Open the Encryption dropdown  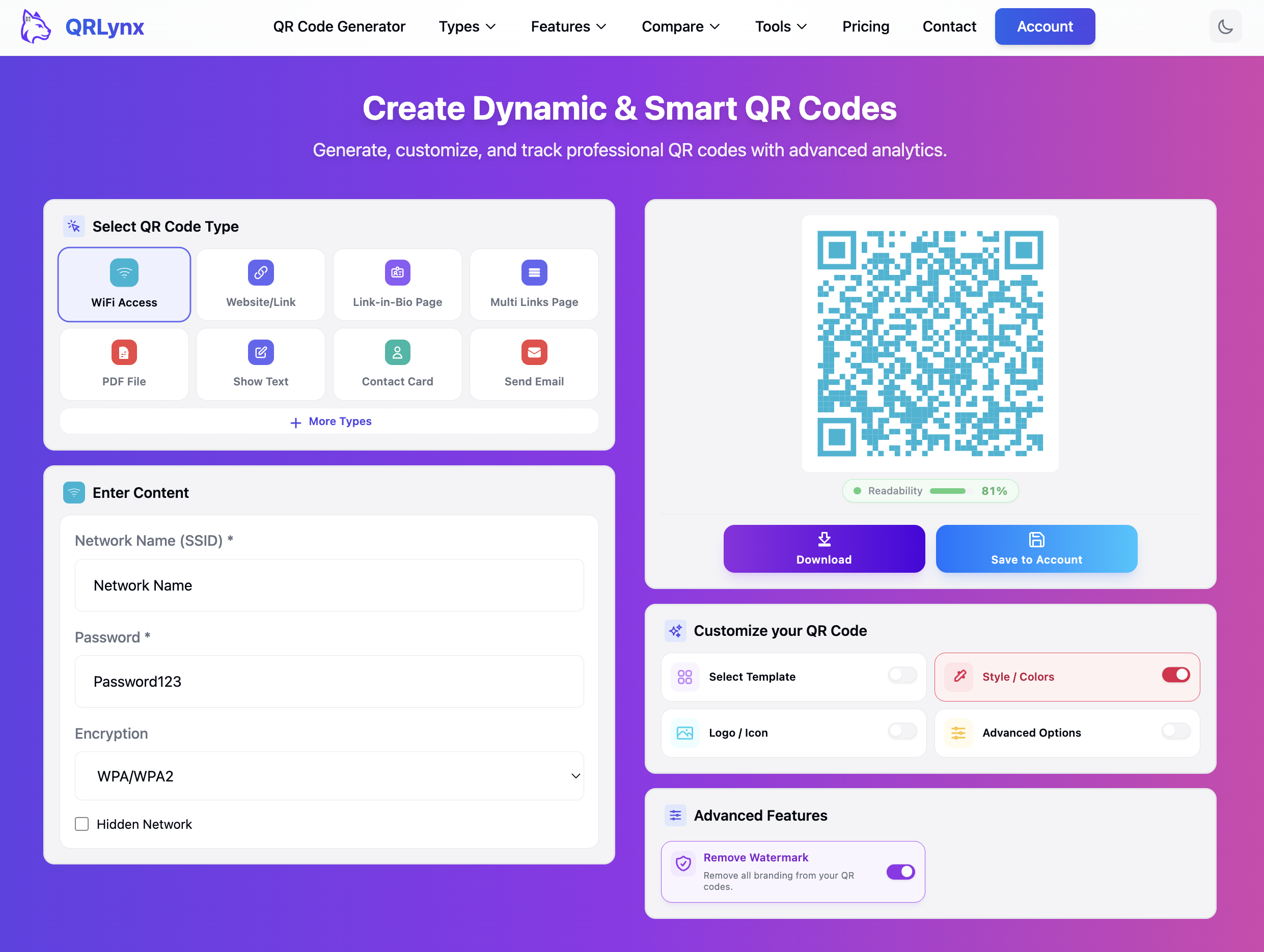329,775
